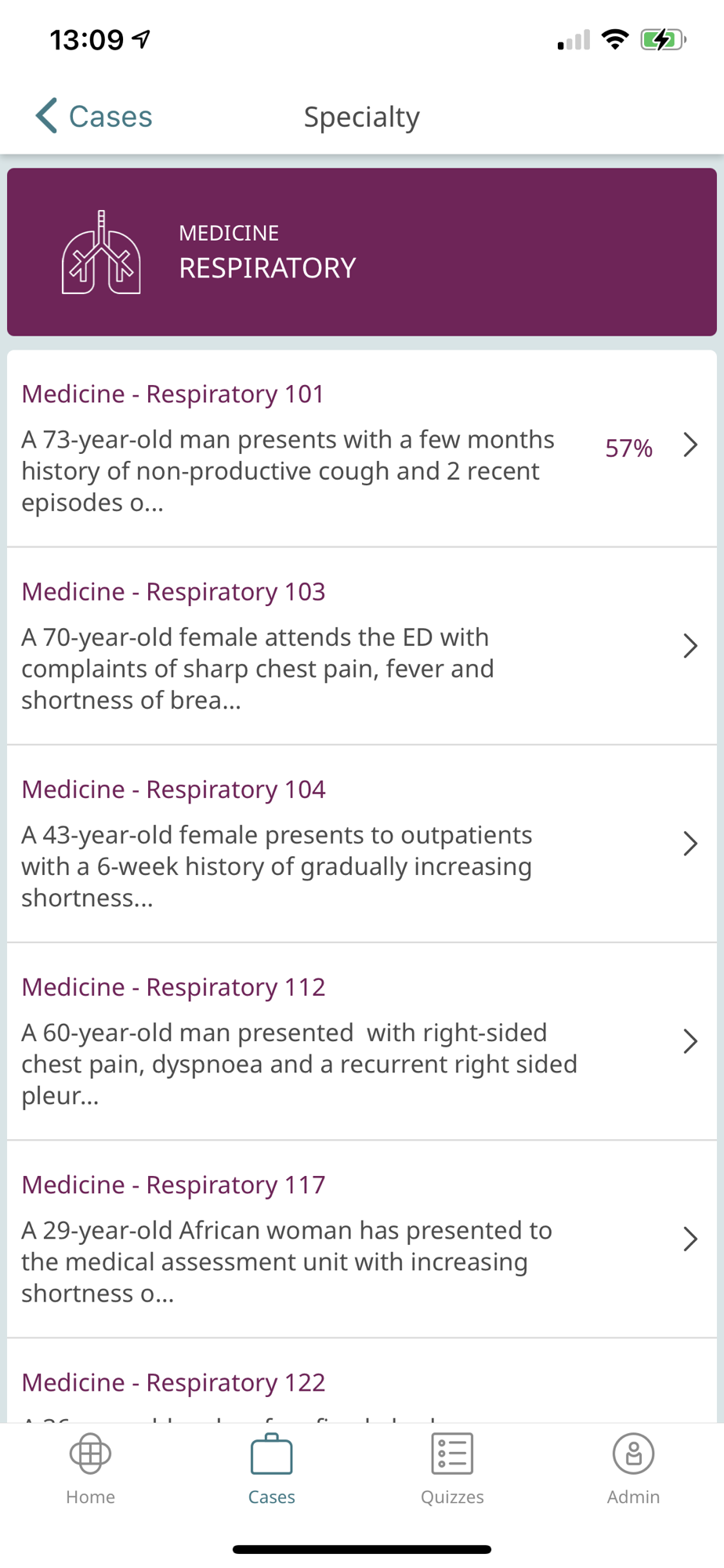Tap the back chevron icon
The width and height of the screenshot is (724, 1568).
point(47,116)
